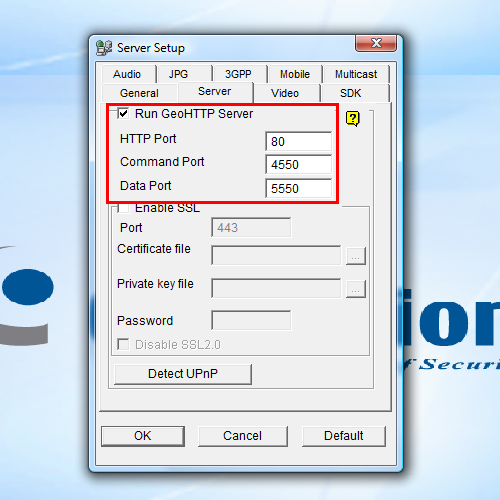The image size is (500, 500).
Task: Enable the SSL checkbox
Action: click(x=123, y=208)
